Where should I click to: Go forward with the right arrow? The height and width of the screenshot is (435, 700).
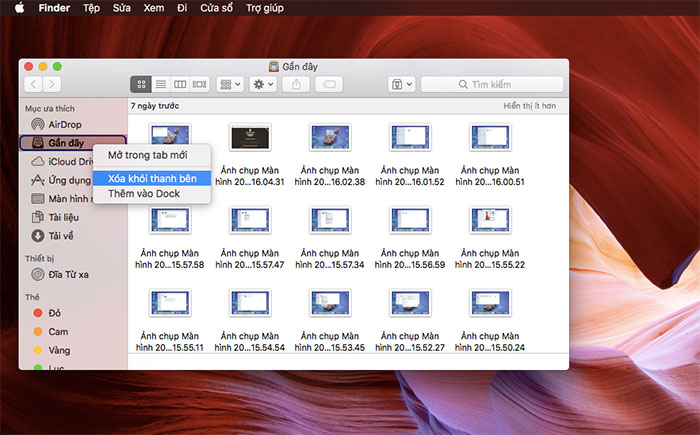click(52, 84)
